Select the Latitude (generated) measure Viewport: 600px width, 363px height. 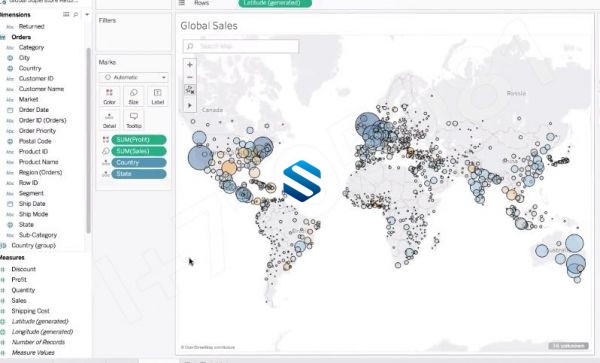tap(40, 321)
